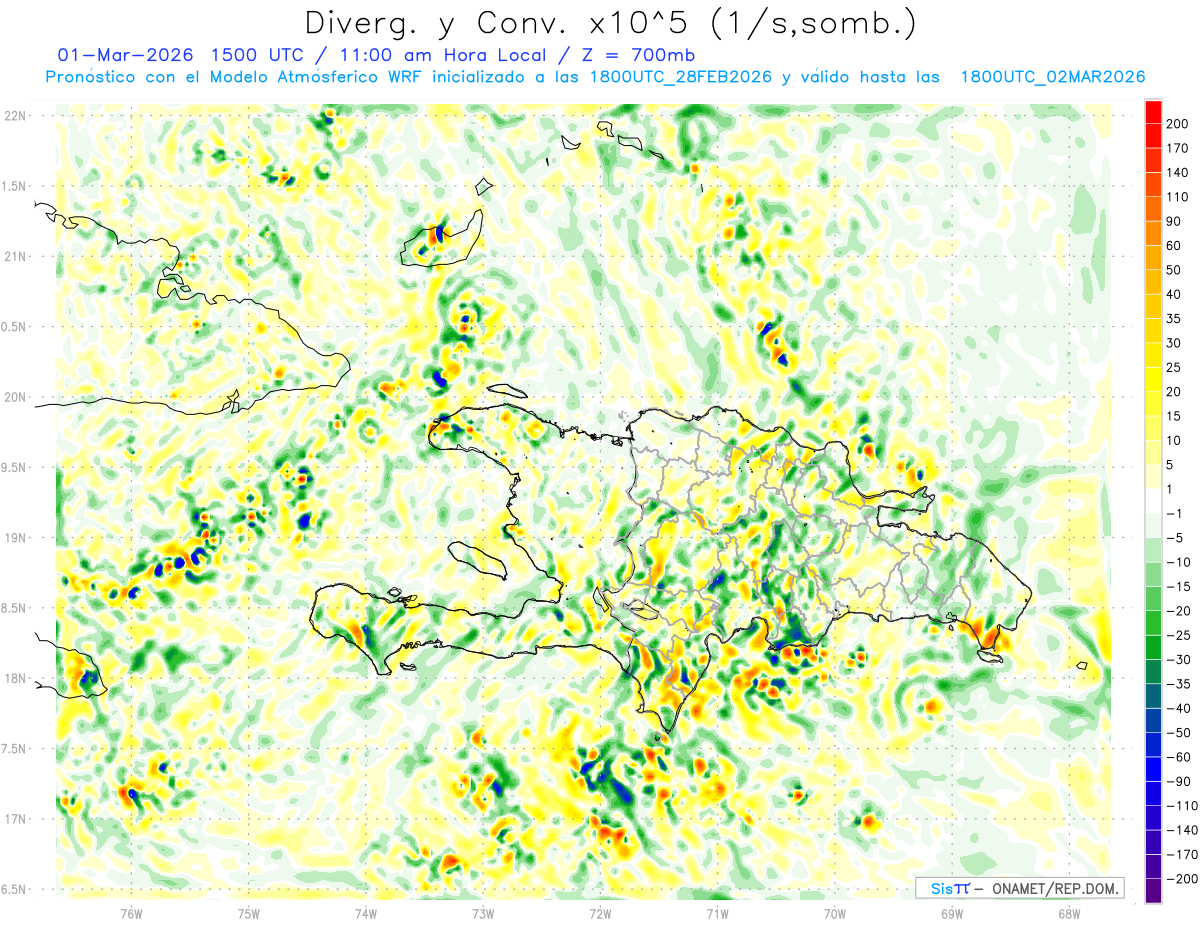The image size is (1200, 927).
Task: Click the "18N" latitude label
Action: tap(14, 679)
